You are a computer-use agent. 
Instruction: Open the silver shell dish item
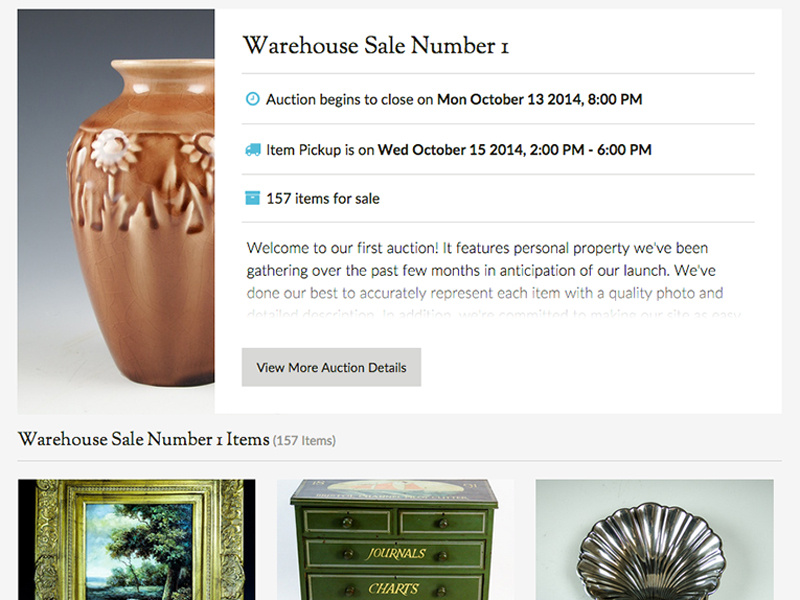click(655, 539)
